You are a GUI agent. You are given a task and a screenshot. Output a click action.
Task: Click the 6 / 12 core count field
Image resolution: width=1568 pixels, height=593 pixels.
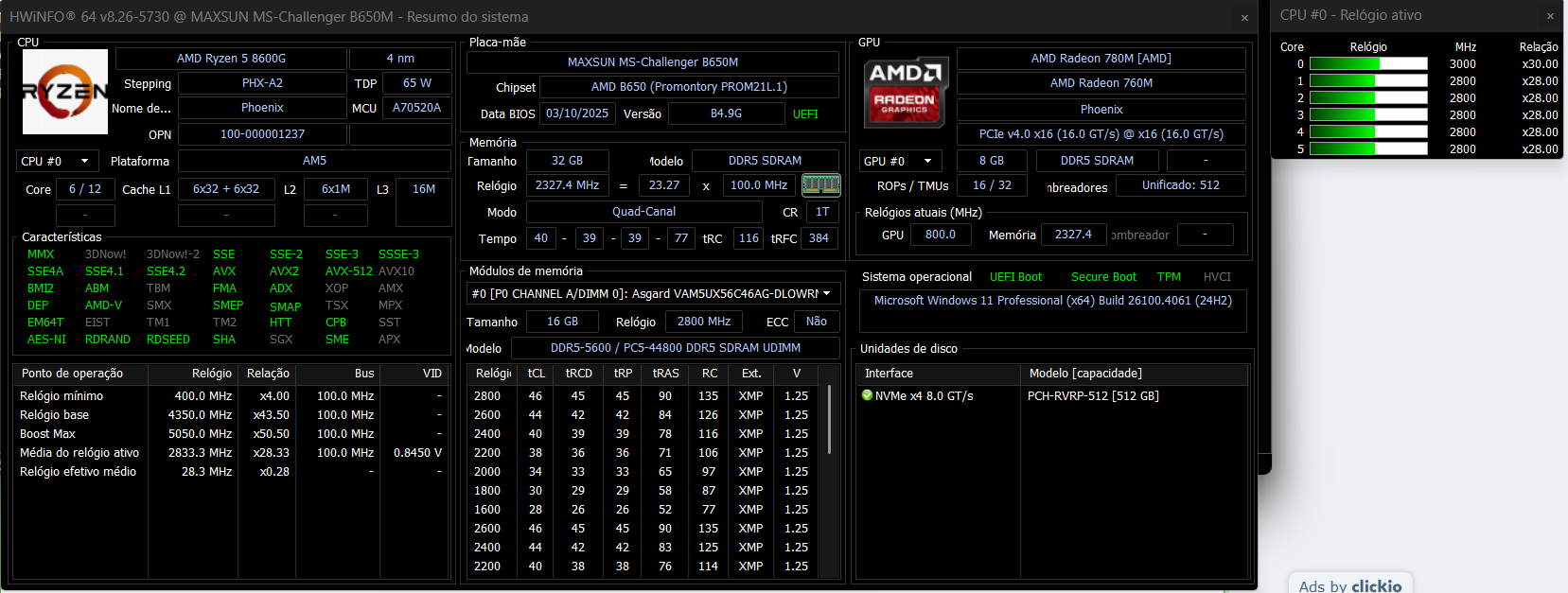(85, 189)
